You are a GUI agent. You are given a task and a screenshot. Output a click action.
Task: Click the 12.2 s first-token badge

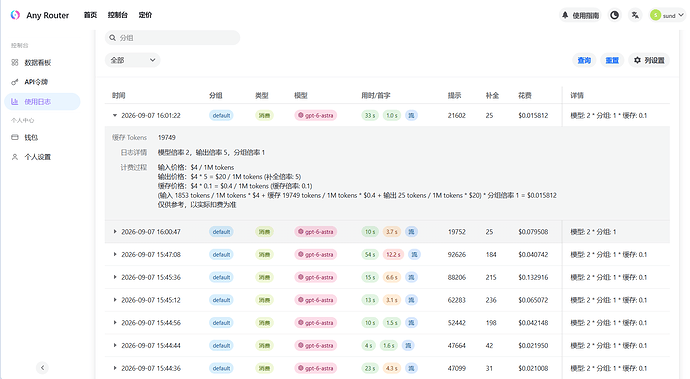[393, 254]
